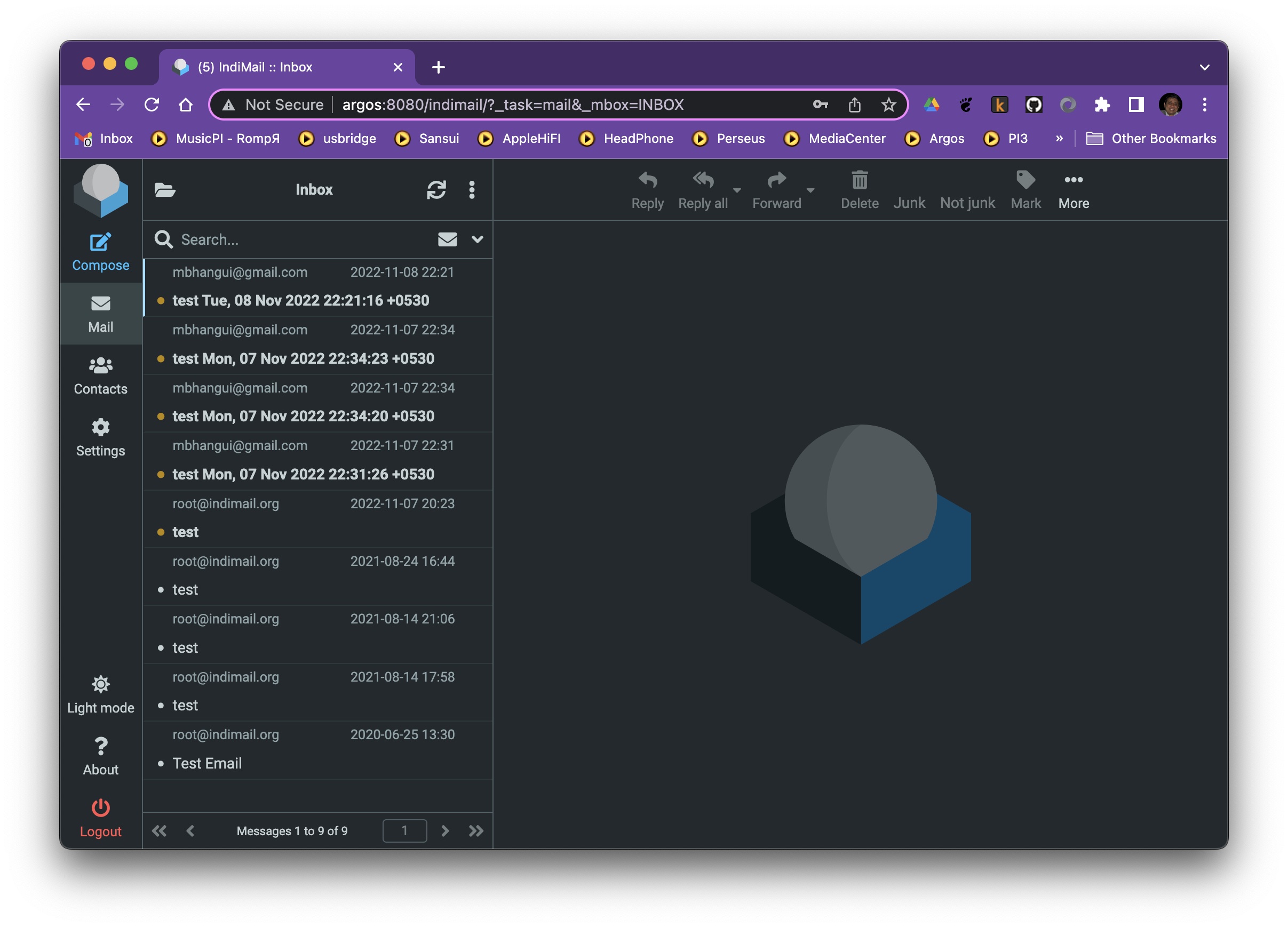The width and height of the screenshot is (1288, 928).
Task: Switch to Light mode
Action: tap(100, 695)
